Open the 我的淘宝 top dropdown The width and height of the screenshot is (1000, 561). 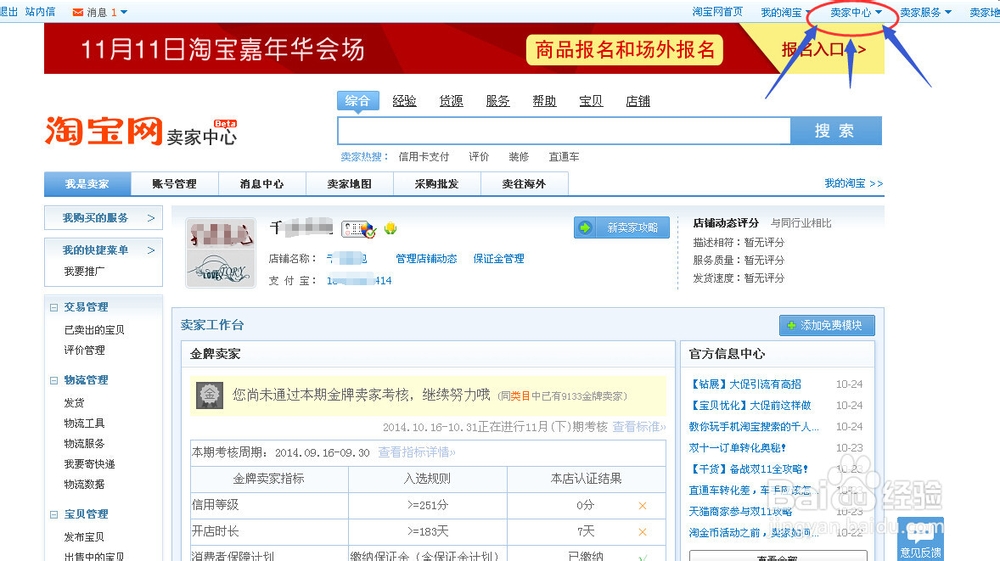(785, 12)
